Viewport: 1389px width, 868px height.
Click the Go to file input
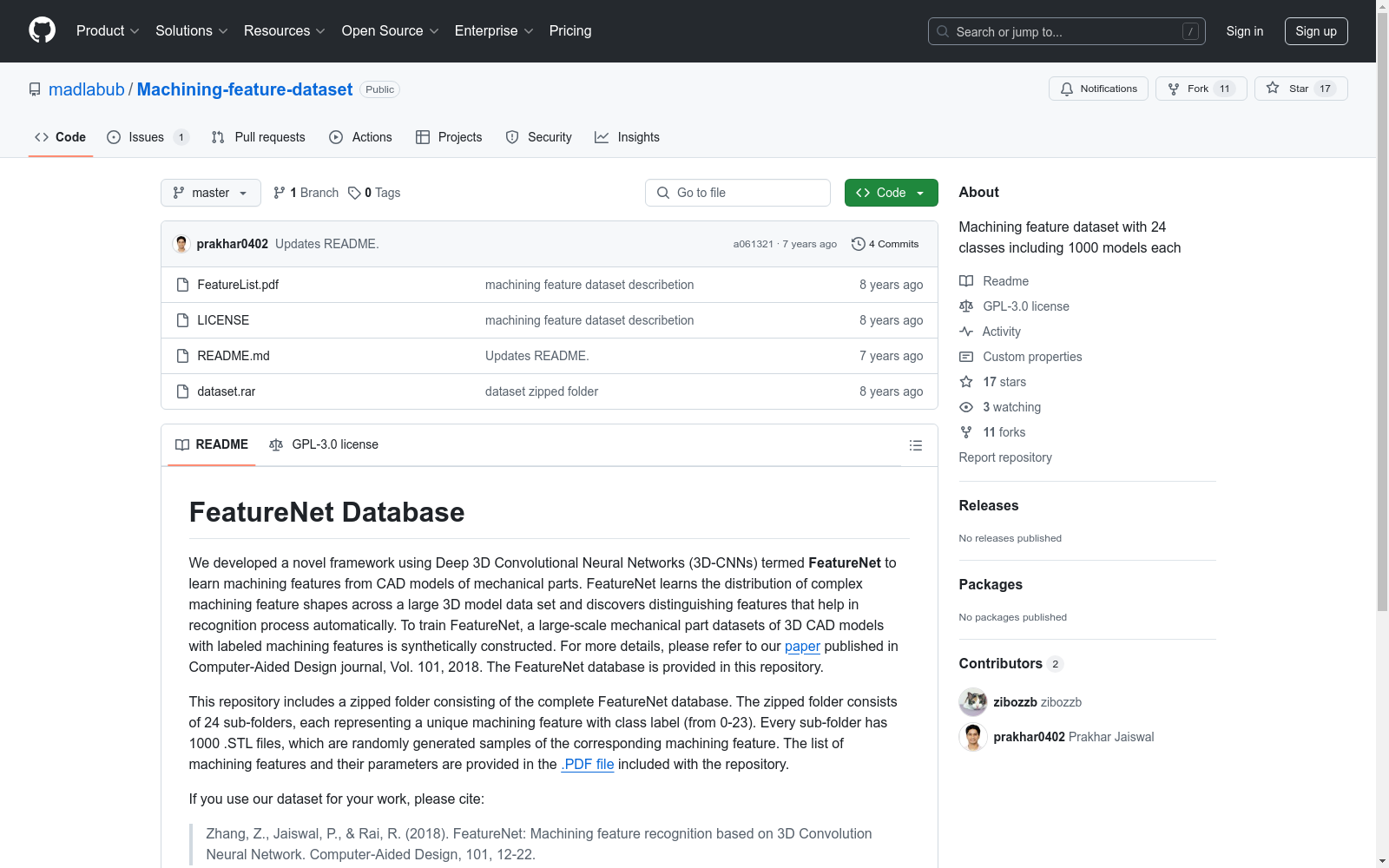(x=738, y=193)
